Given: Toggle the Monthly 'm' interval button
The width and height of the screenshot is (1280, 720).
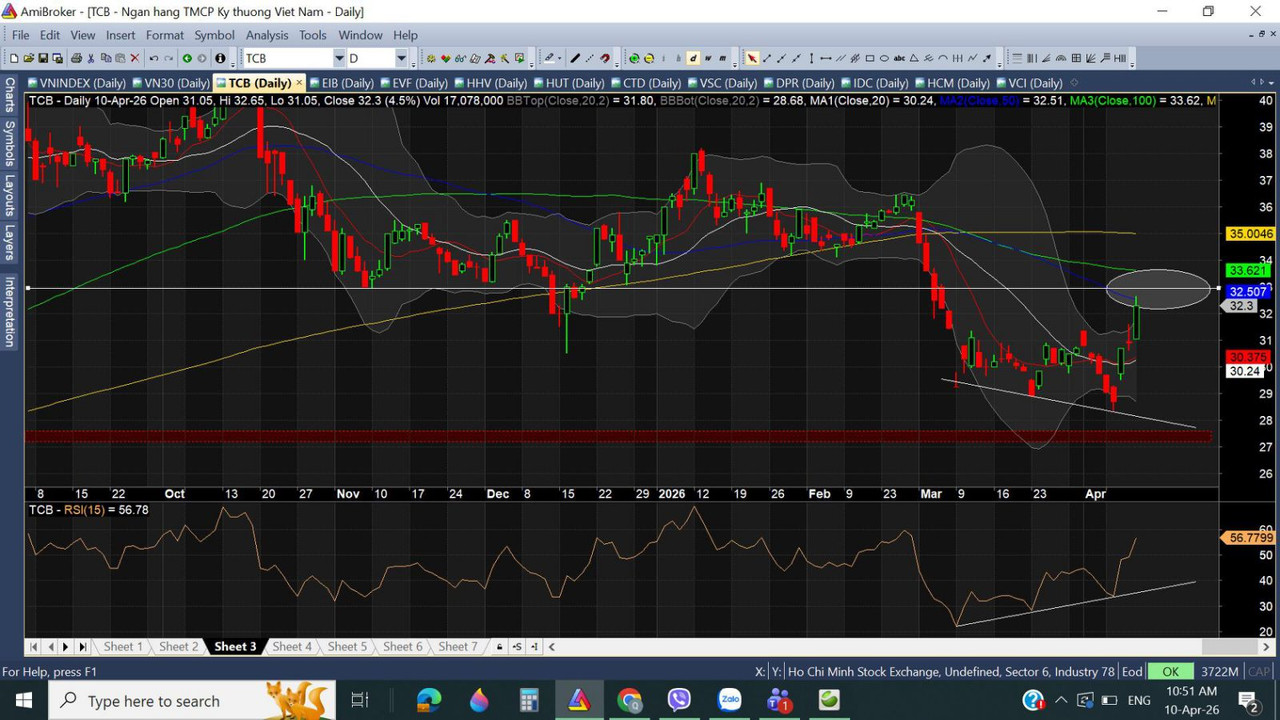Looking at the screenshot, I should tap(722, 58).
